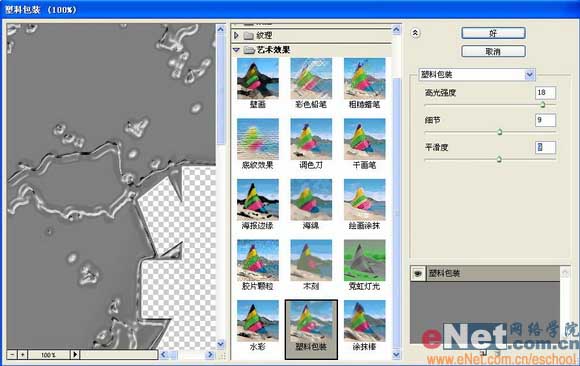Click the zoom out minus button
This screenshot has width=580, height=366.
(12, 355)
